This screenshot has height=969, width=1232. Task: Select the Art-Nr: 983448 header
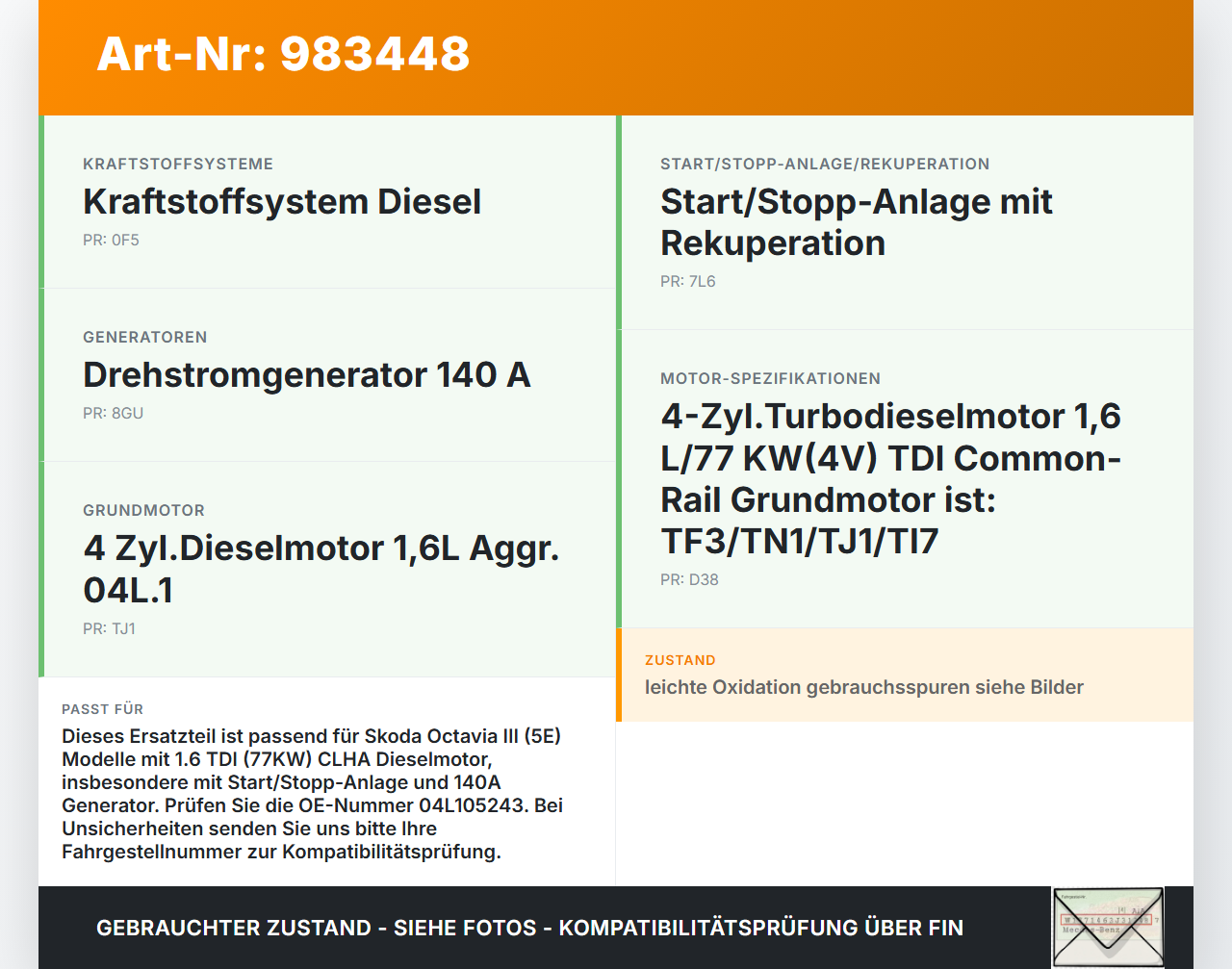tap(283, 55)
